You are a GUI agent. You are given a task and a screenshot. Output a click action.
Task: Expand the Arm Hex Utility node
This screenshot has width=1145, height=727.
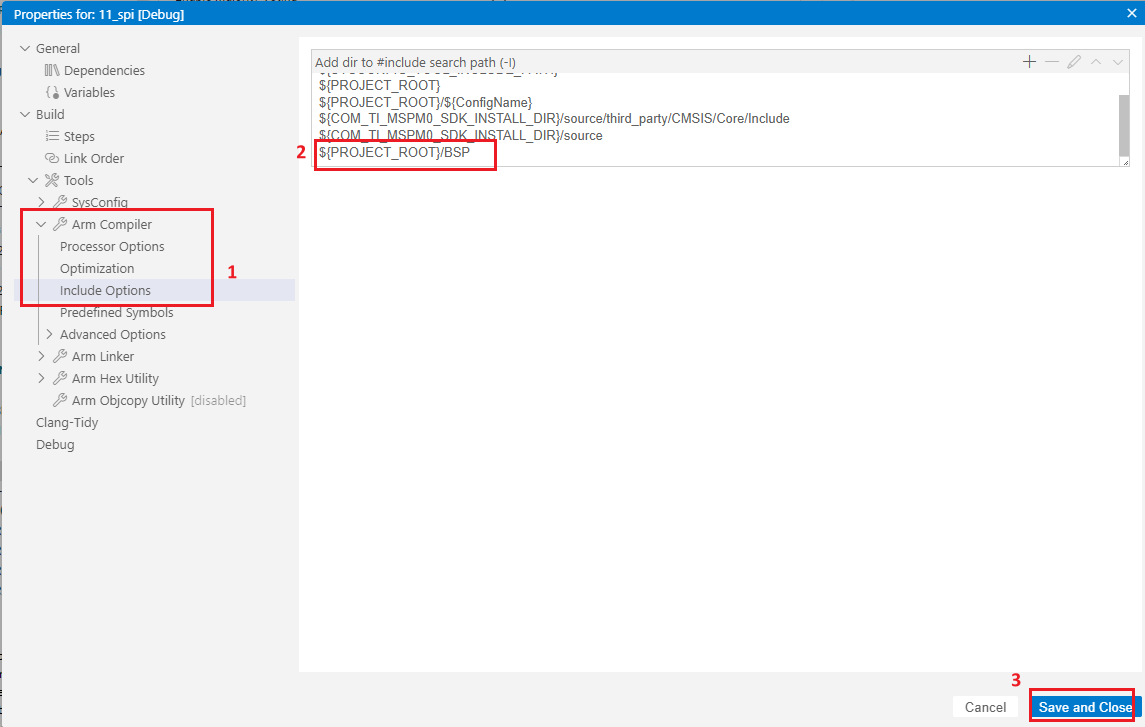41,378
